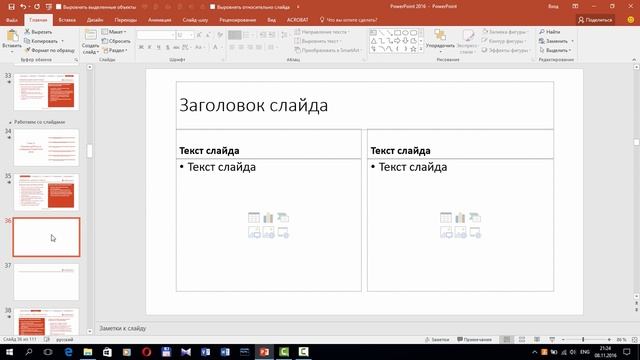The width and height of the screenshot is (640, 360).
Task: Expand the shapes gallery More arrow
Action: tap(421, 49)
